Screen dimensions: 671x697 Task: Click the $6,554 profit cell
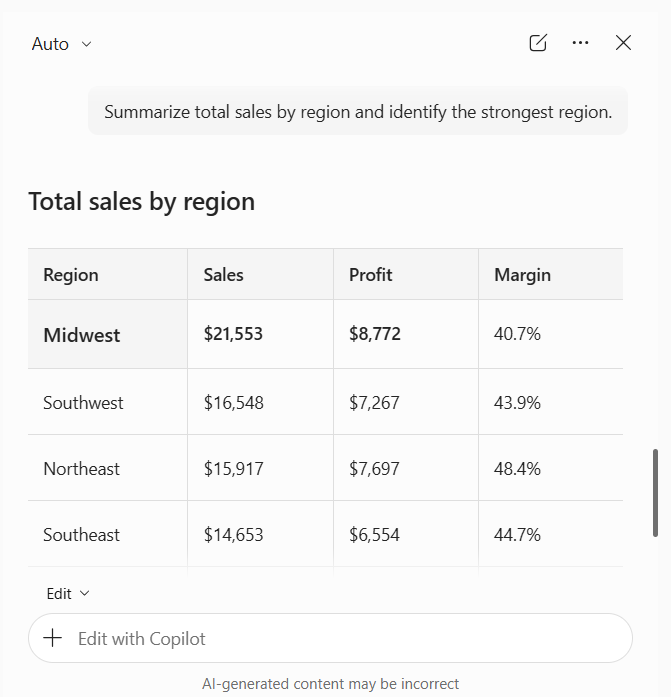click(x=406, y=534)
